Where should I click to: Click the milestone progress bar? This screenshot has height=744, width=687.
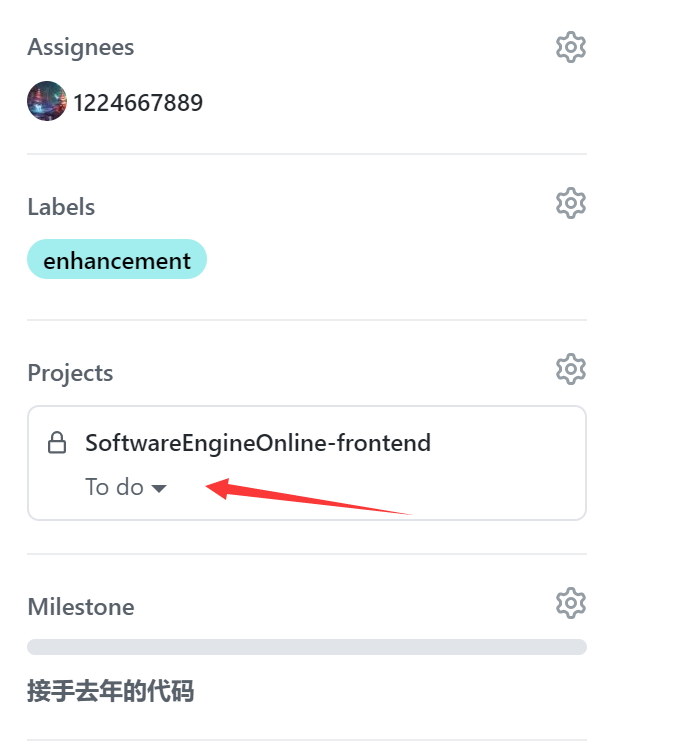coord(307,647)
